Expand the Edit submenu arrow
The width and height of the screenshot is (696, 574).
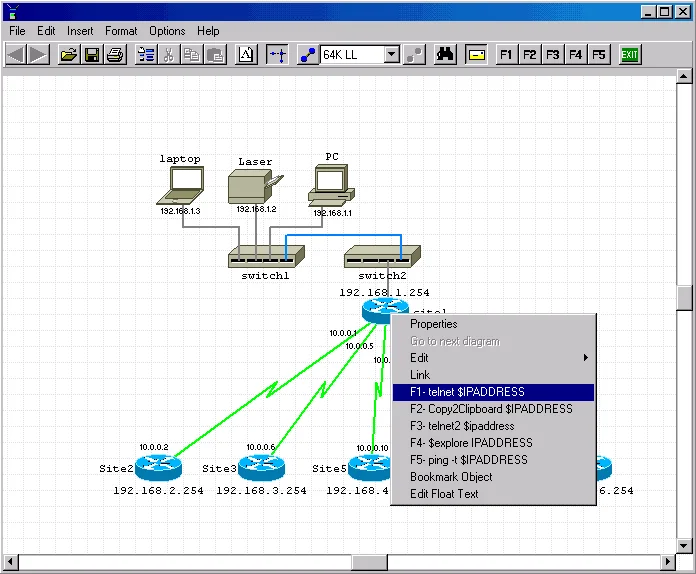coord(585,358)
